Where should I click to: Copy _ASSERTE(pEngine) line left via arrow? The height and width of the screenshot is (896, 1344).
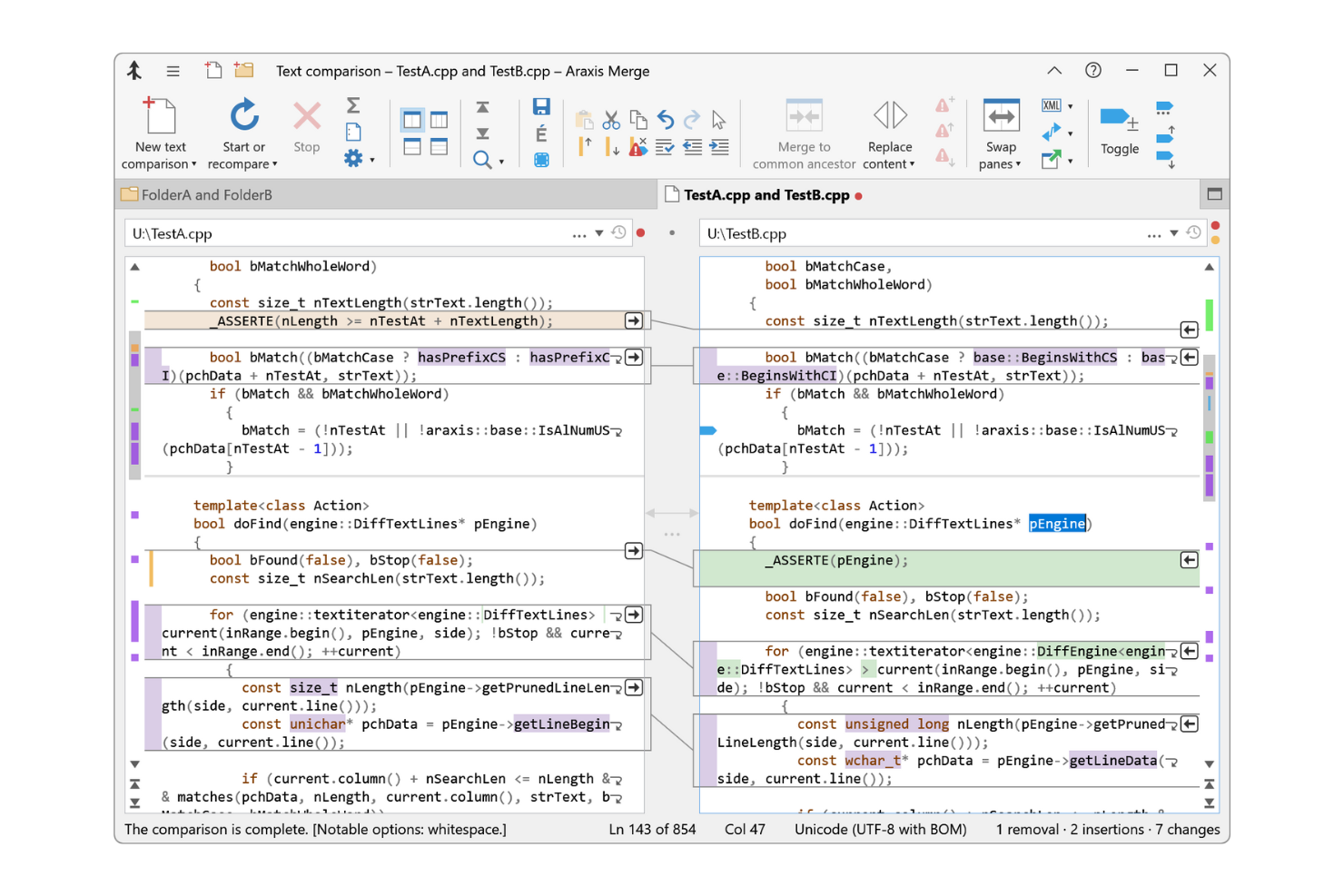coord(1189,560)
